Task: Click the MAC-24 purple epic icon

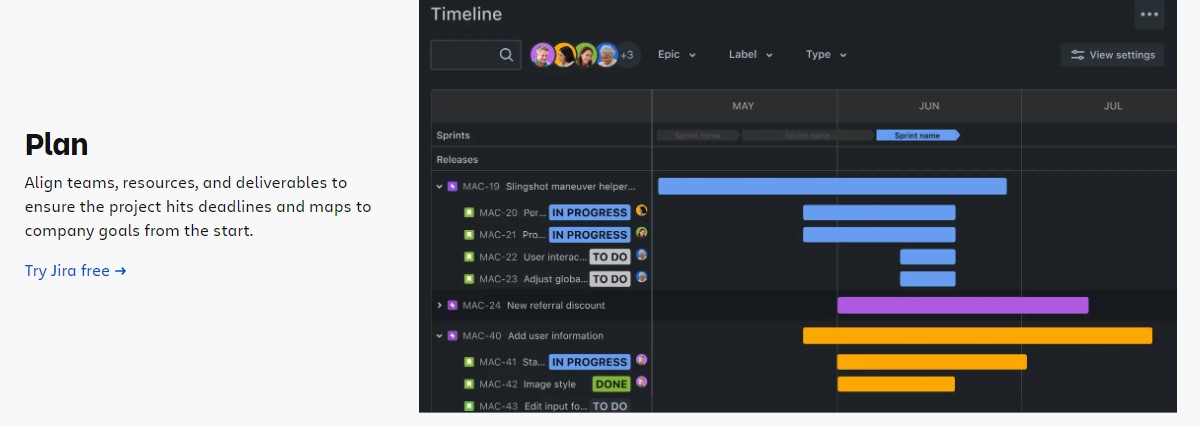Action: pos(452,305)
